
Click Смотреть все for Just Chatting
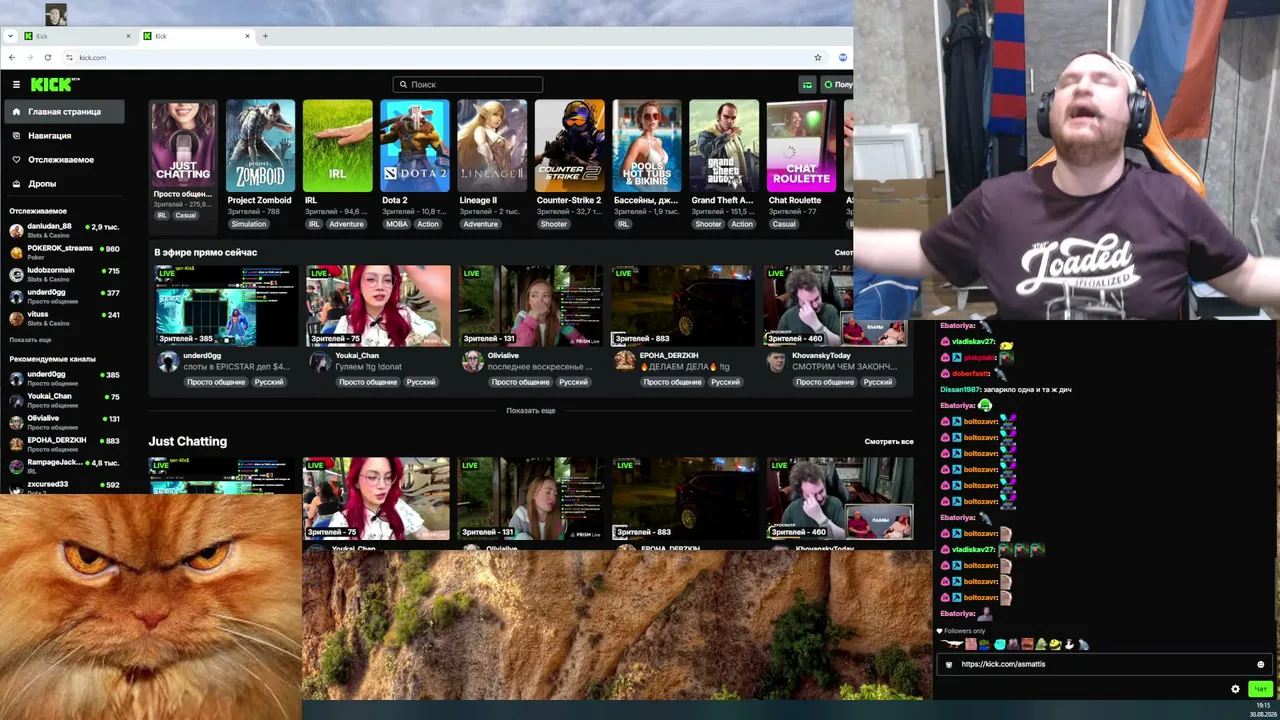click(889, 441)
